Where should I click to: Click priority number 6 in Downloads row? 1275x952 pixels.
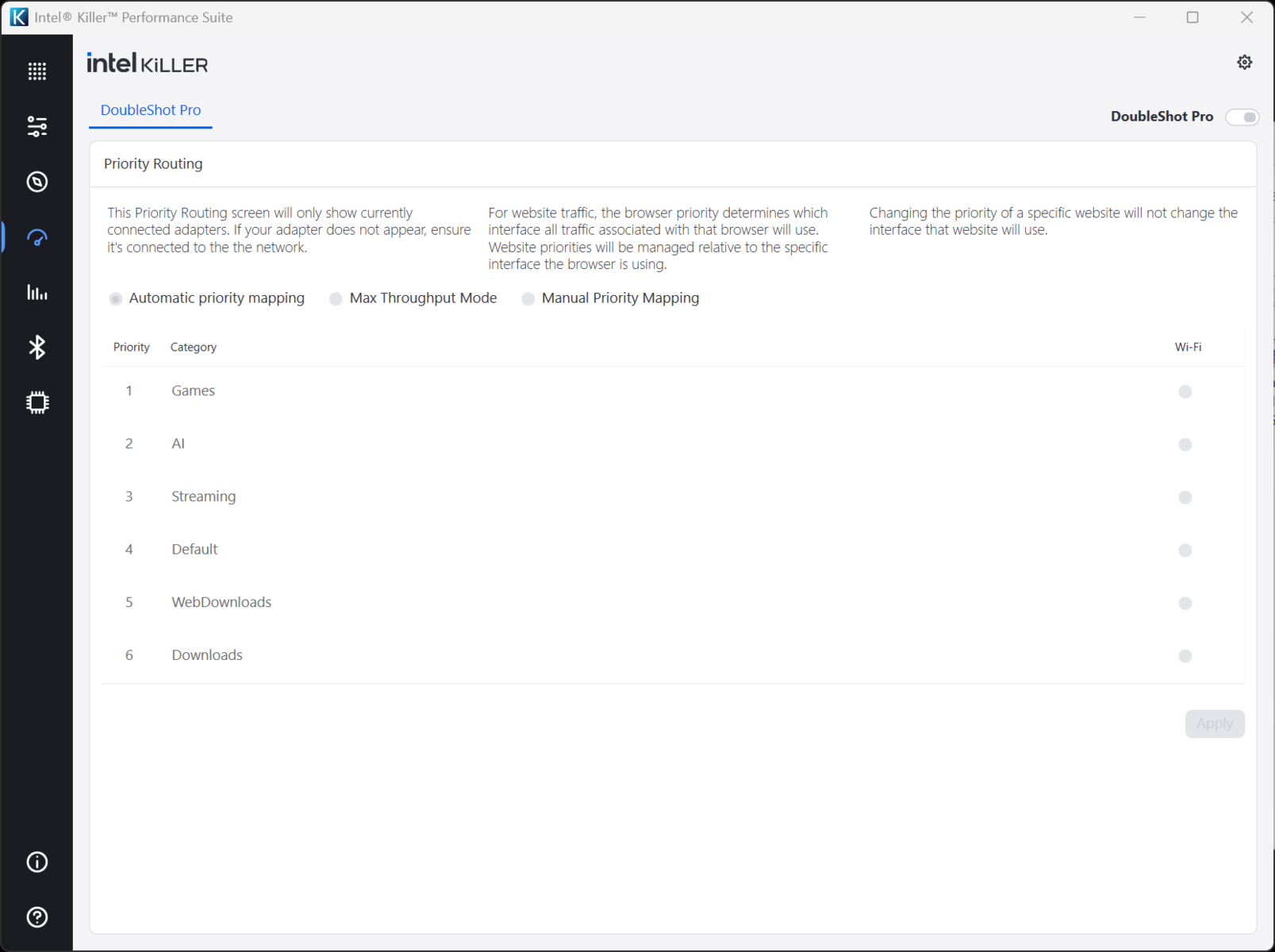tap(129, 655)
